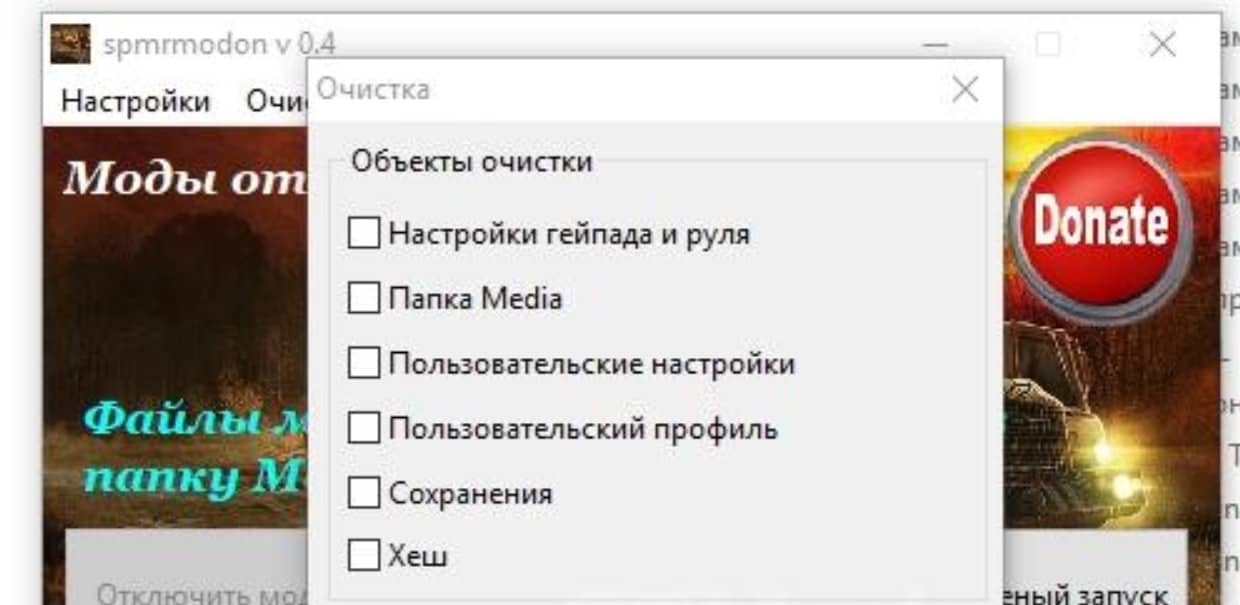Click the spmrmodon app icon in title bar
This screenshot has width=1240, height=605.
tap(71, 44)
